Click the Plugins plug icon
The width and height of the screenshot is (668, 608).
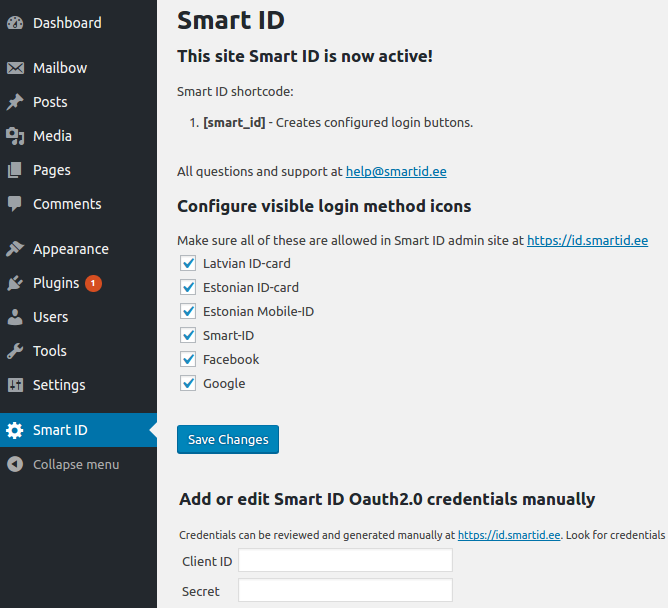click(15, 283)
